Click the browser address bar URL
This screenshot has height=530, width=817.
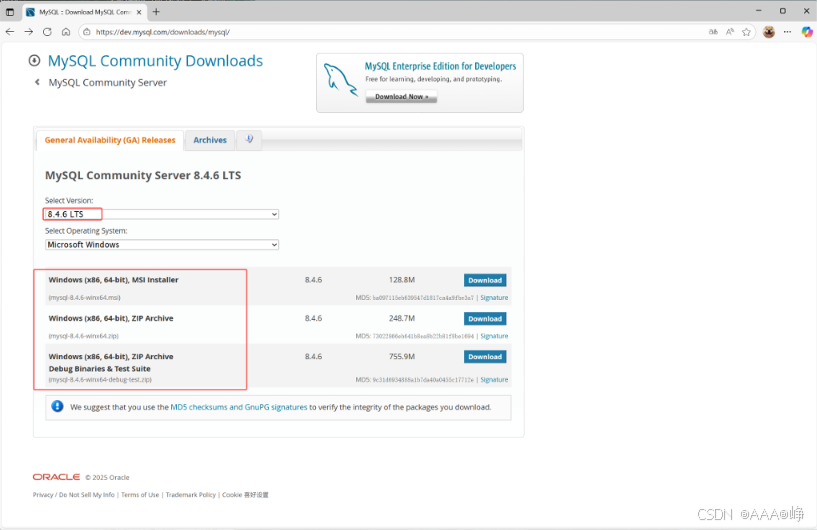pyautogui.click(x=163, y=32)
